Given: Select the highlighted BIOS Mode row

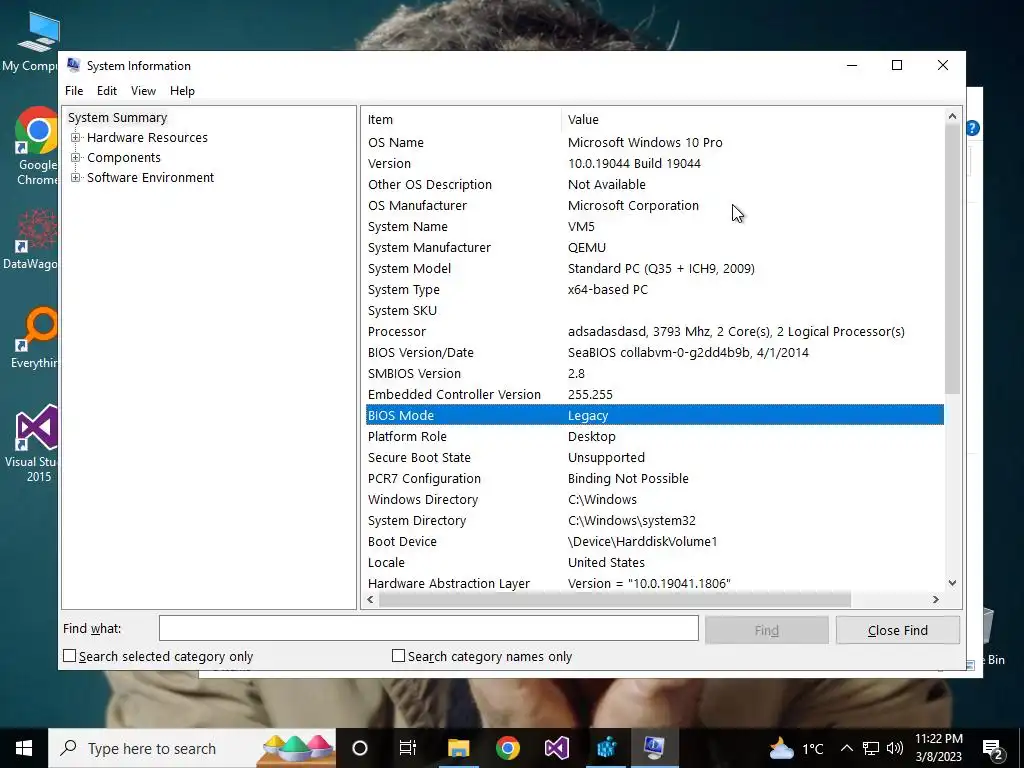Looking at the screenshot, I should [654, 415].
